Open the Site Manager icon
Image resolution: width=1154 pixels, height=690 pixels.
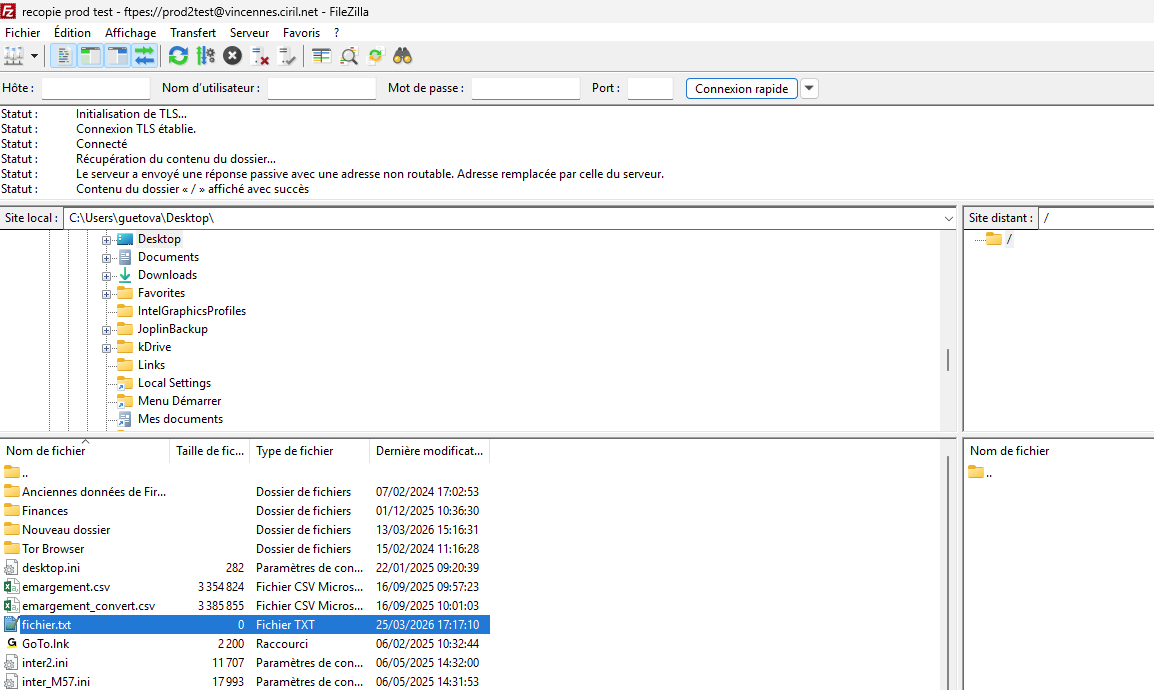click(14, 56)
